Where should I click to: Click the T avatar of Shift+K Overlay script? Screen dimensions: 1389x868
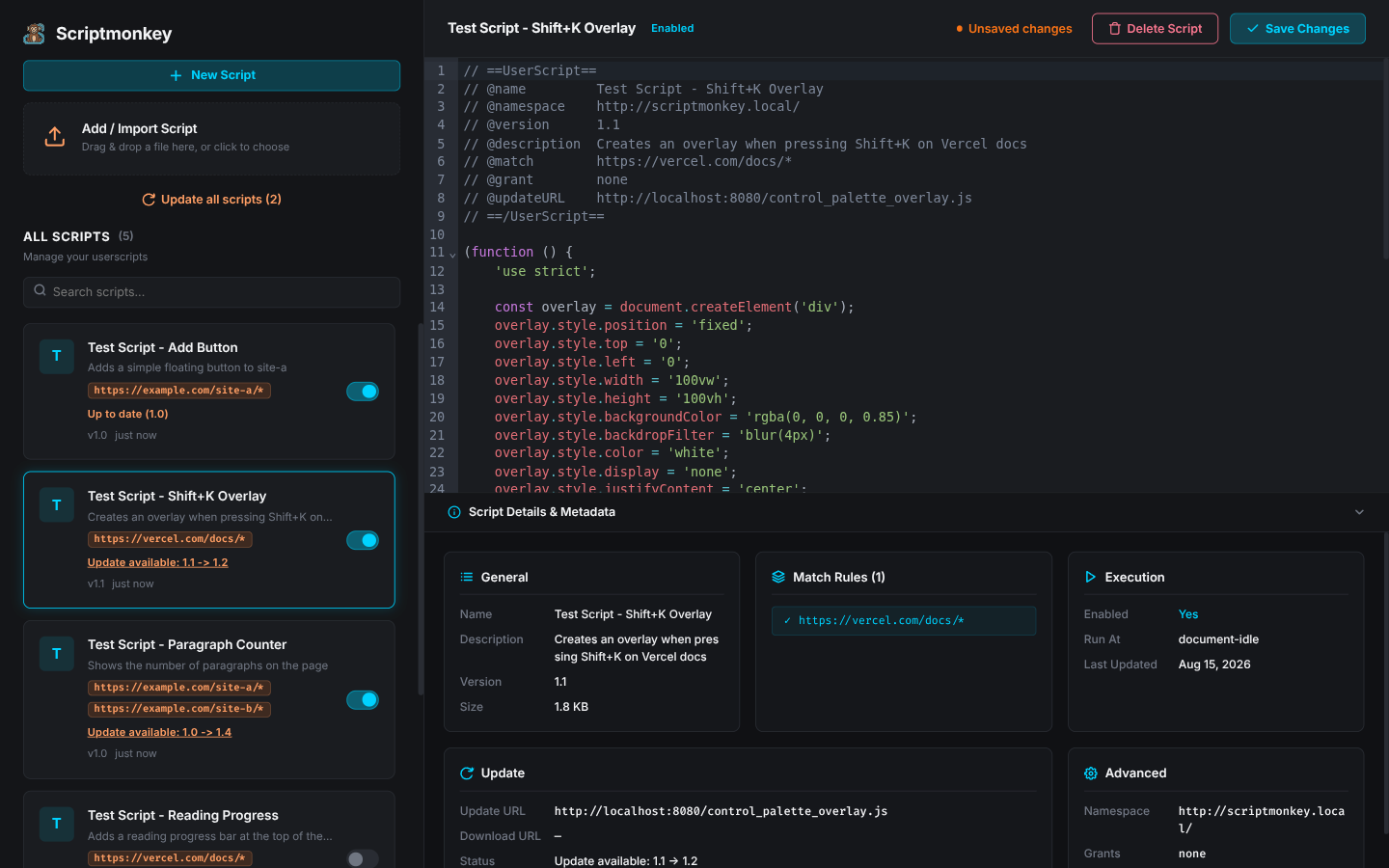(x=57, y=504)
